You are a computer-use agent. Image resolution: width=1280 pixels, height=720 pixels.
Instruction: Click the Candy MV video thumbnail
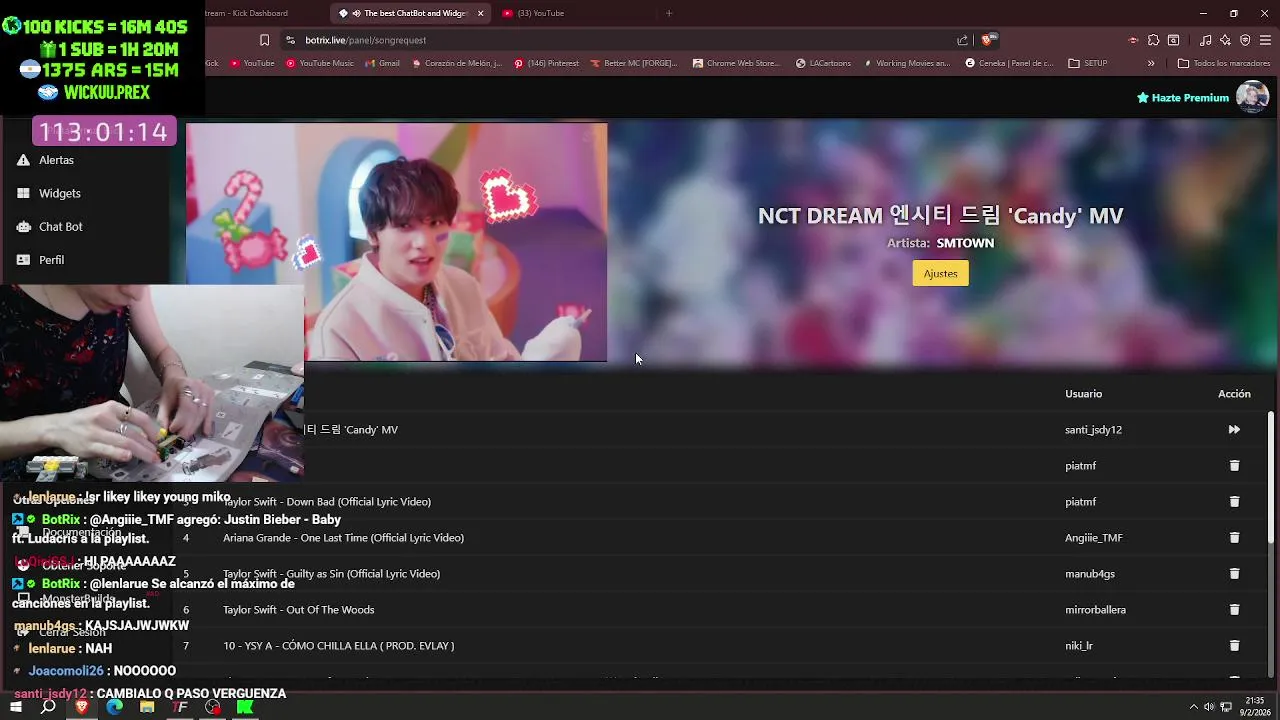tap(396, 242)
